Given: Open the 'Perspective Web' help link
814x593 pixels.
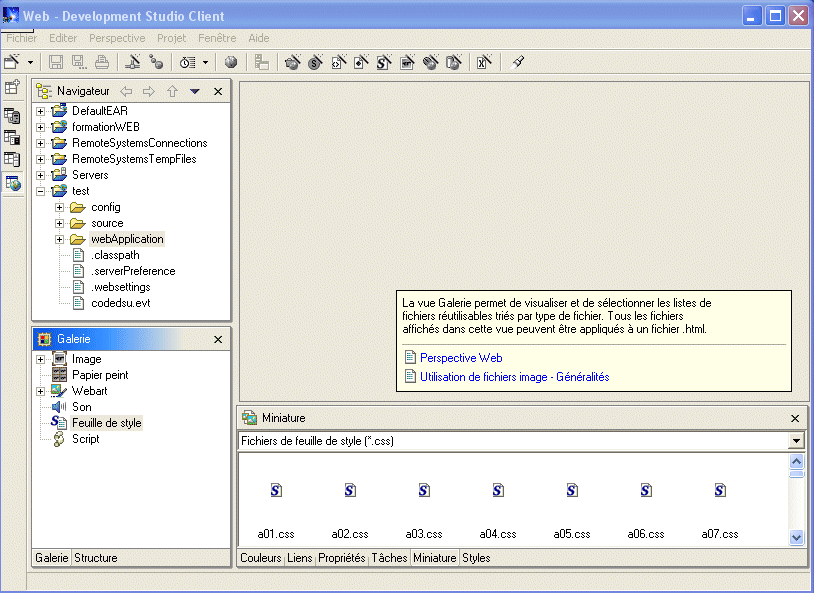Looking at the screenshot, I should (461, 358).
